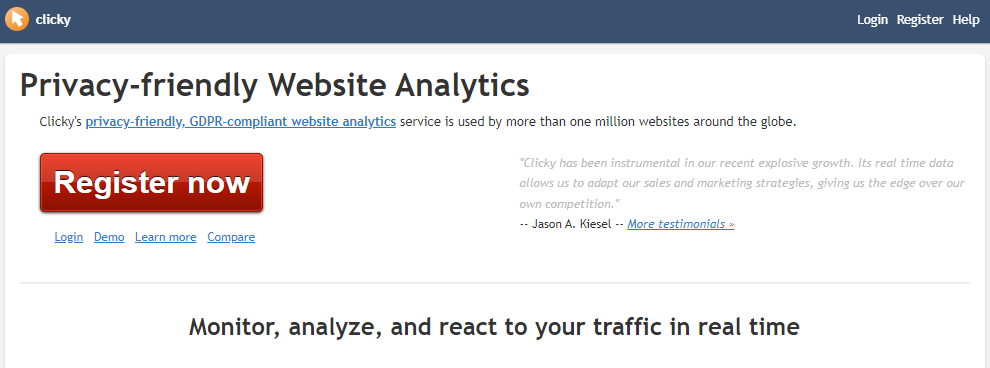Open Register in the top navigation bar

[920, 20]
